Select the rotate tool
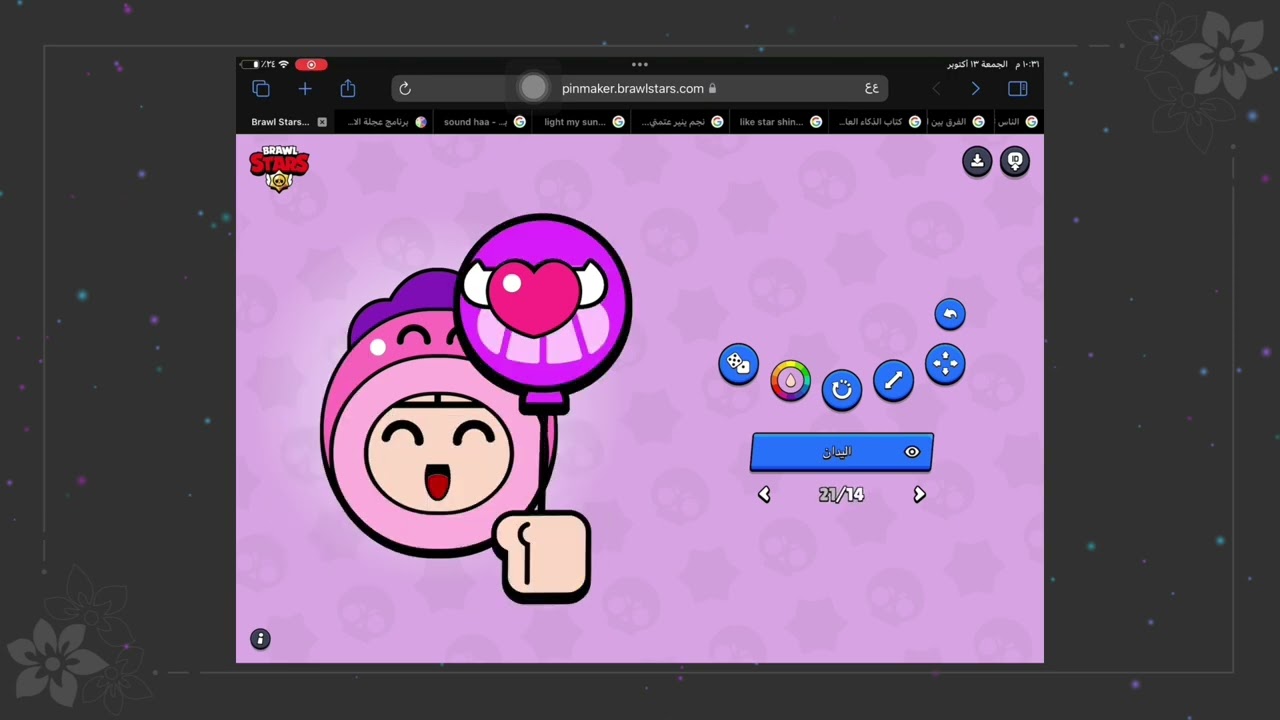Viewport: 1280px width, 720px height. pyautogui.click(x=842, y=388)
